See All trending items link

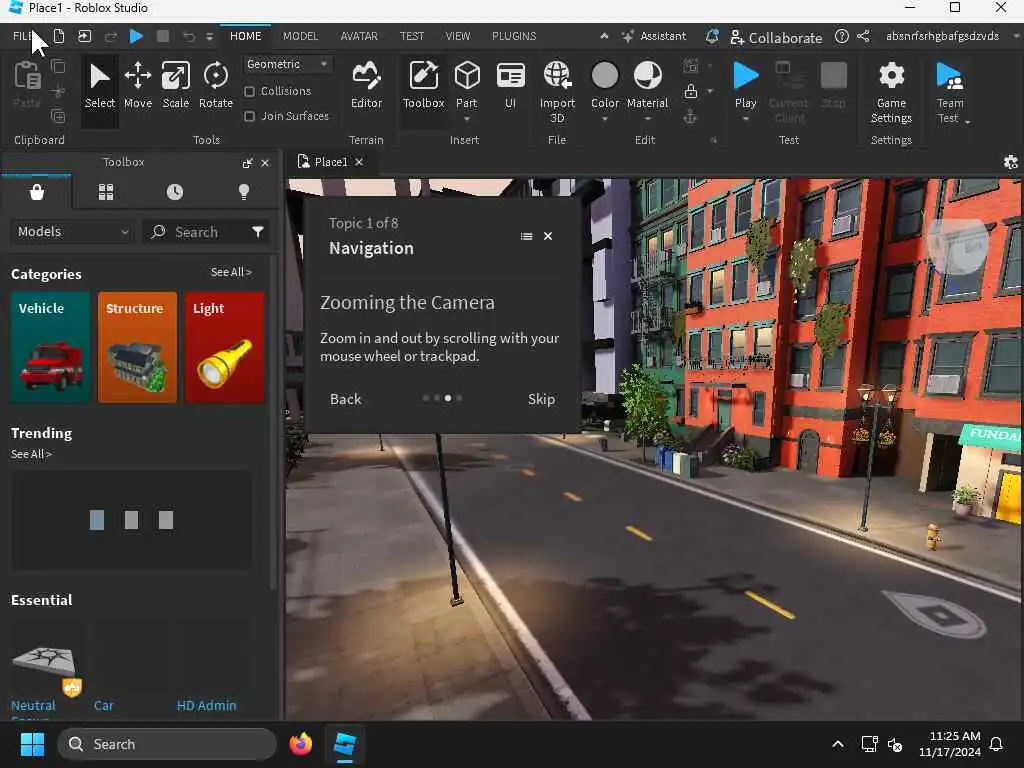click(x=31, y=454)
